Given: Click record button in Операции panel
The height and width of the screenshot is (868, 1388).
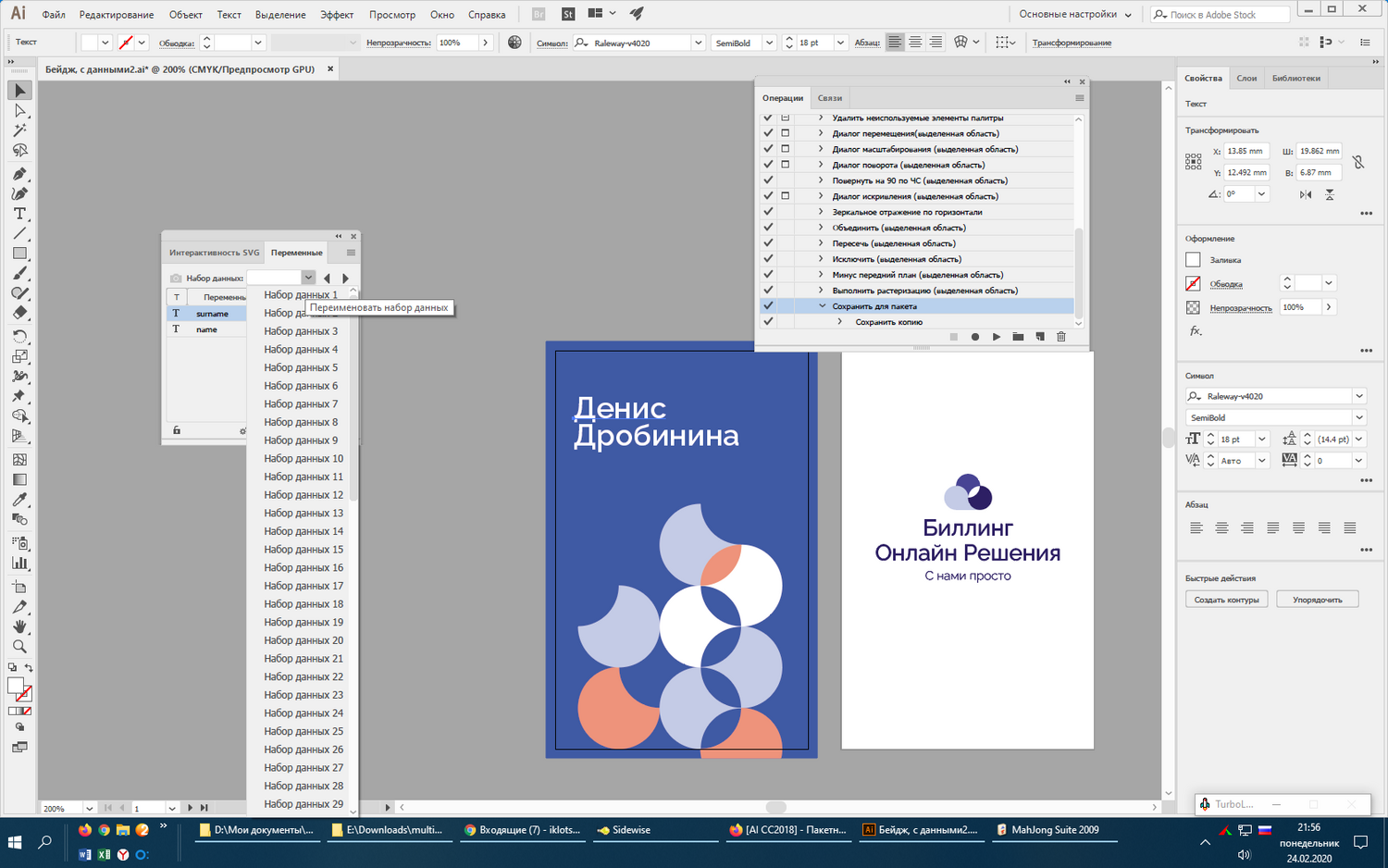Looking at the screenshot, I should coord(975,337).
